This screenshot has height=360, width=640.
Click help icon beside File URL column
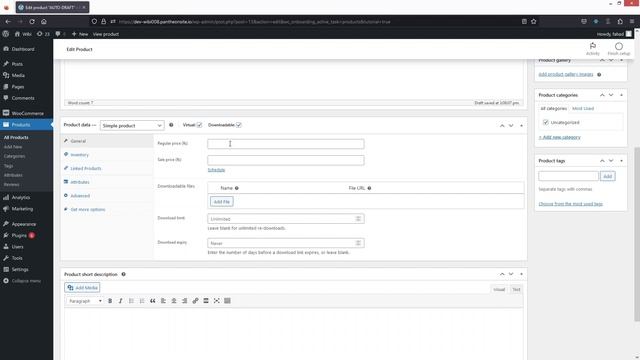tap(369, 188)
